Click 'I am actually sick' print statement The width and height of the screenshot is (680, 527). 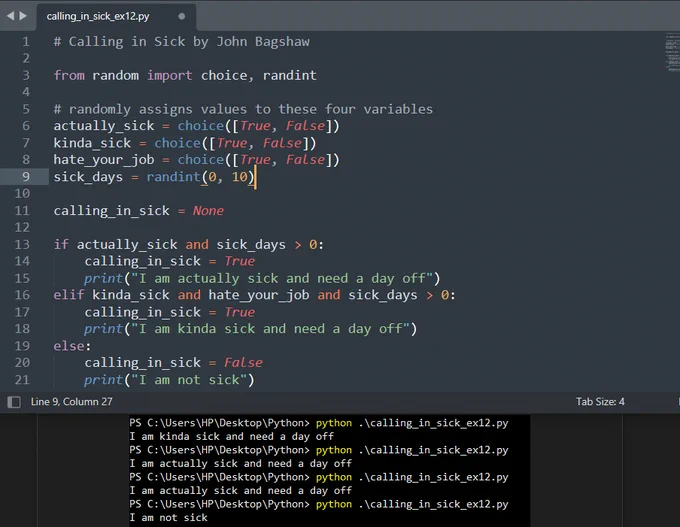pos(262,278)
